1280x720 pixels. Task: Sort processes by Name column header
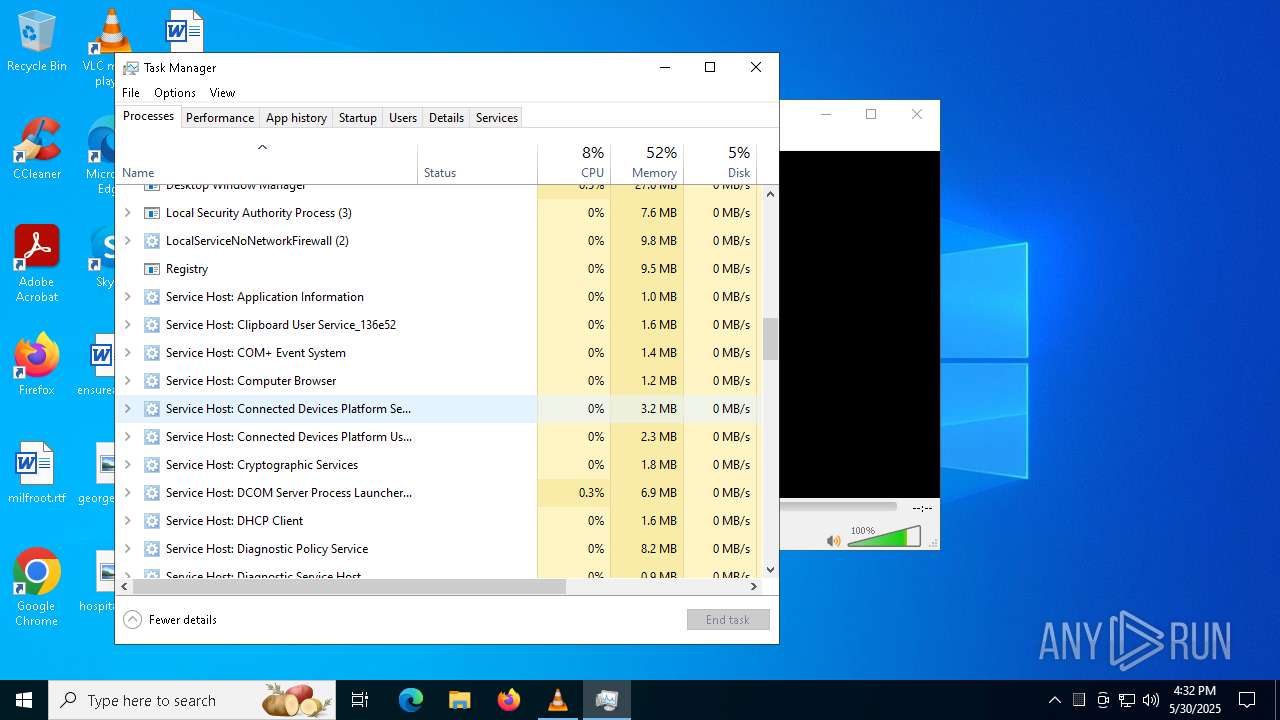pos(267,164)
